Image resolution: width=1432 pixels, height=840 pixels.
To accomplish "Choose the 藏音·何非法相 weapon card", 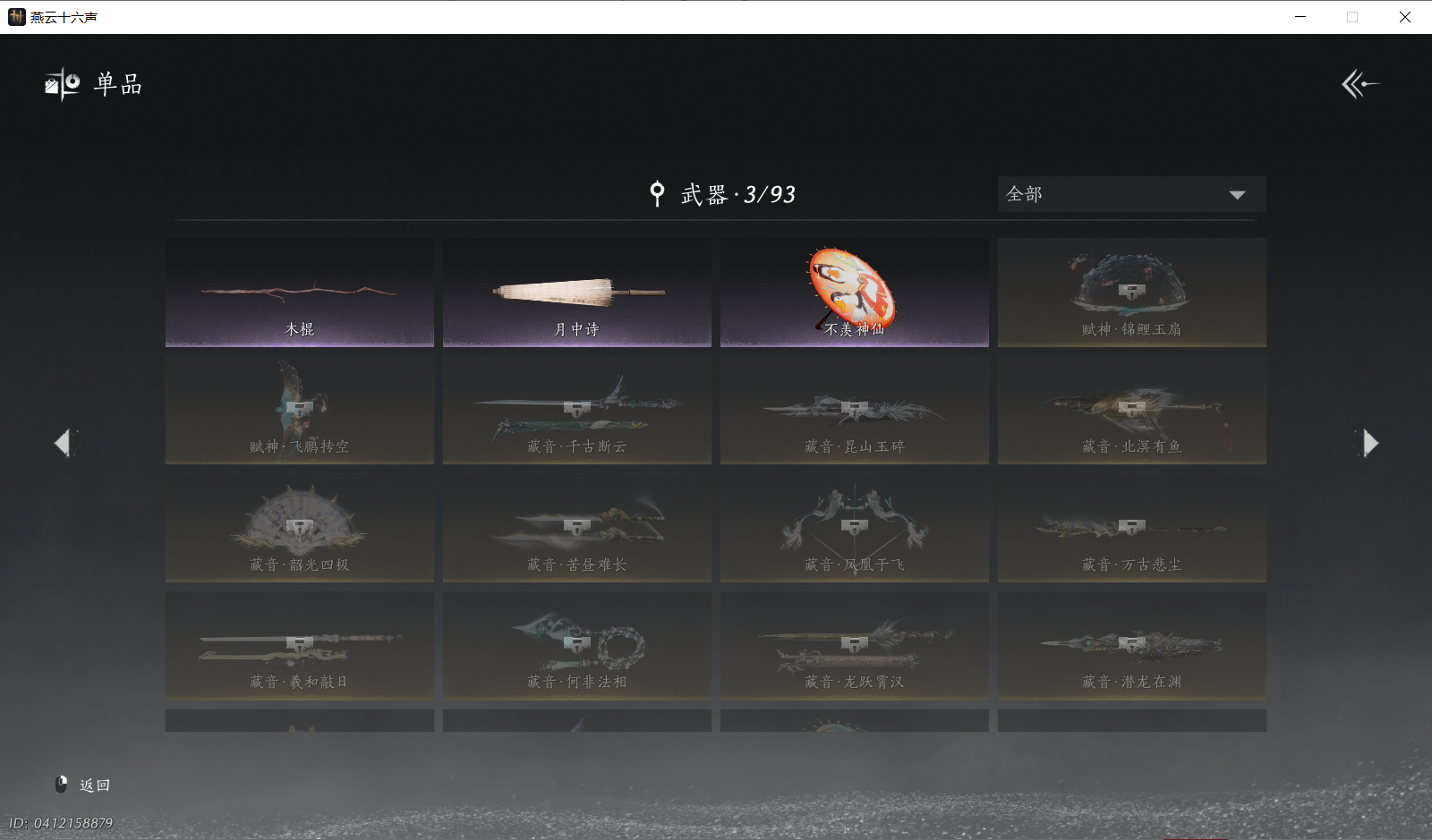I will click(577, 645).
